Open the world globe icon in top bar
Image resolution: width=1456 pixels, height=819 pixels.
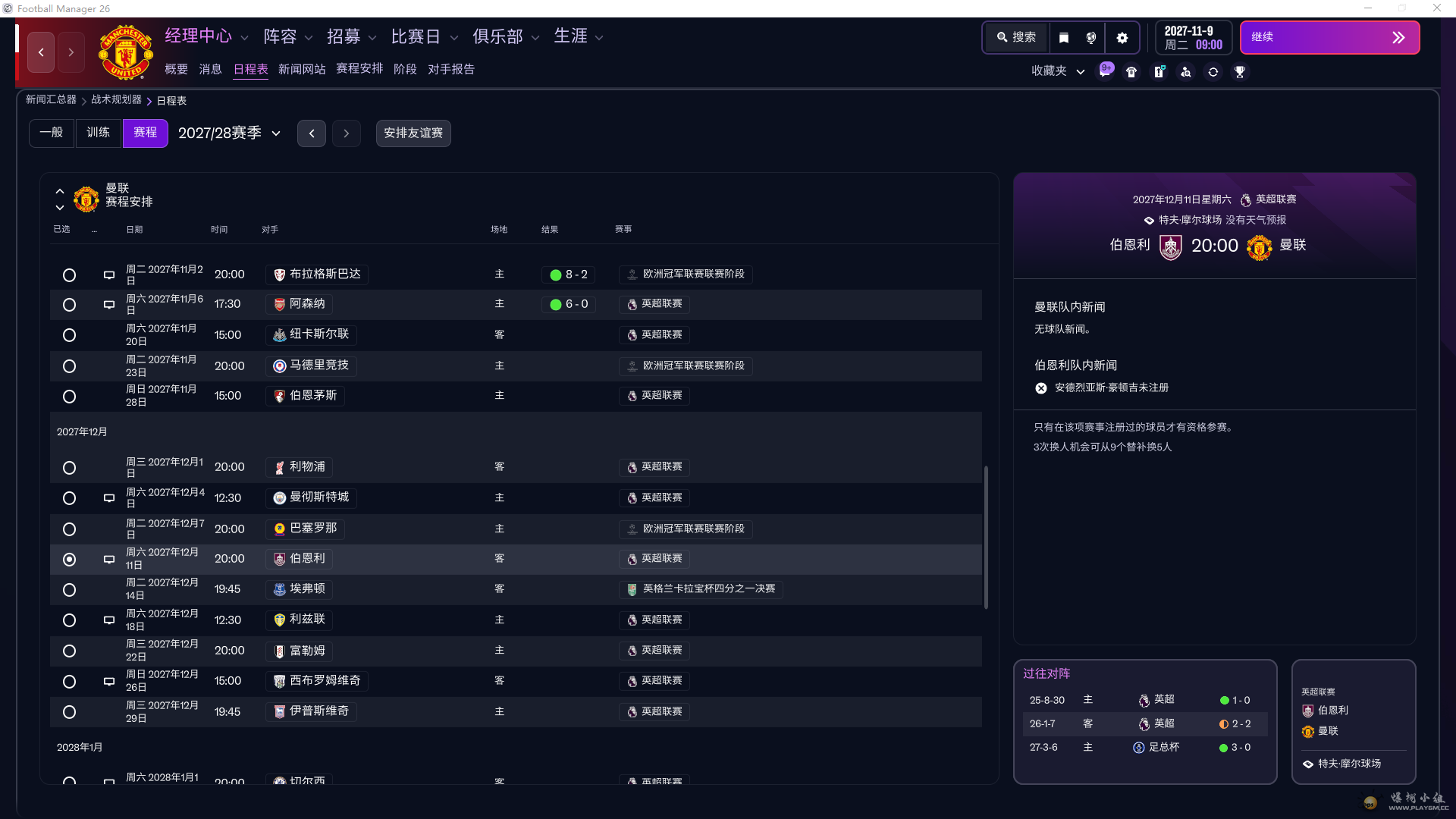[x=1091, y=37]
